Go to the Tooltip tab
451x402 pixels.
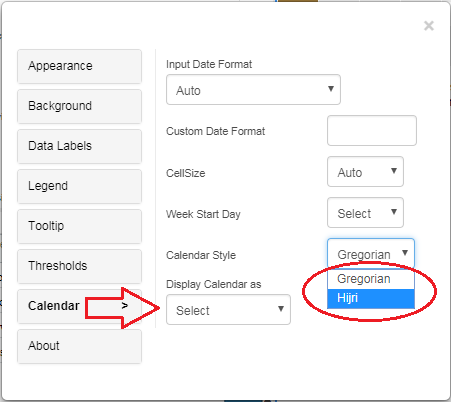click(x=79, y=226)
